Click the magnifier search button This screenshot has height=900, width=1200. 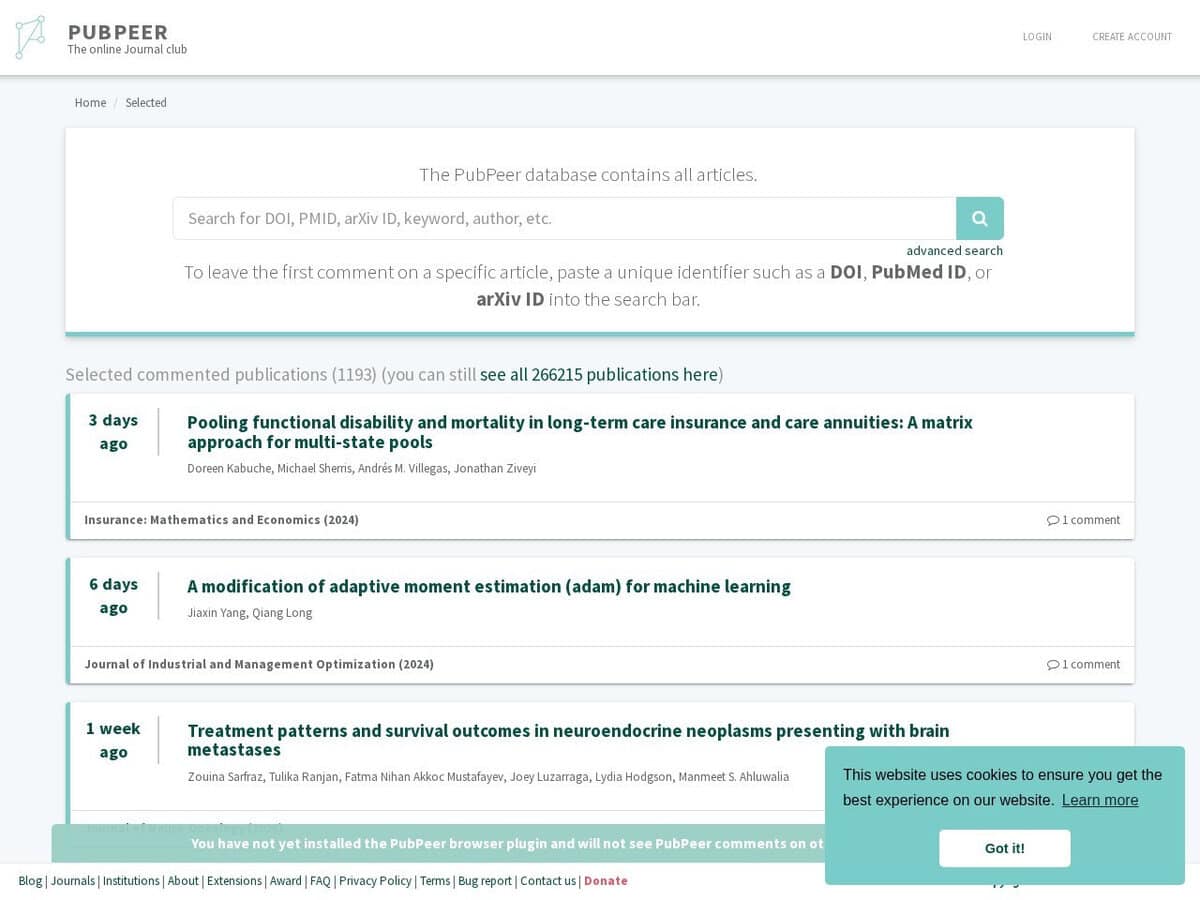(980, 218)
